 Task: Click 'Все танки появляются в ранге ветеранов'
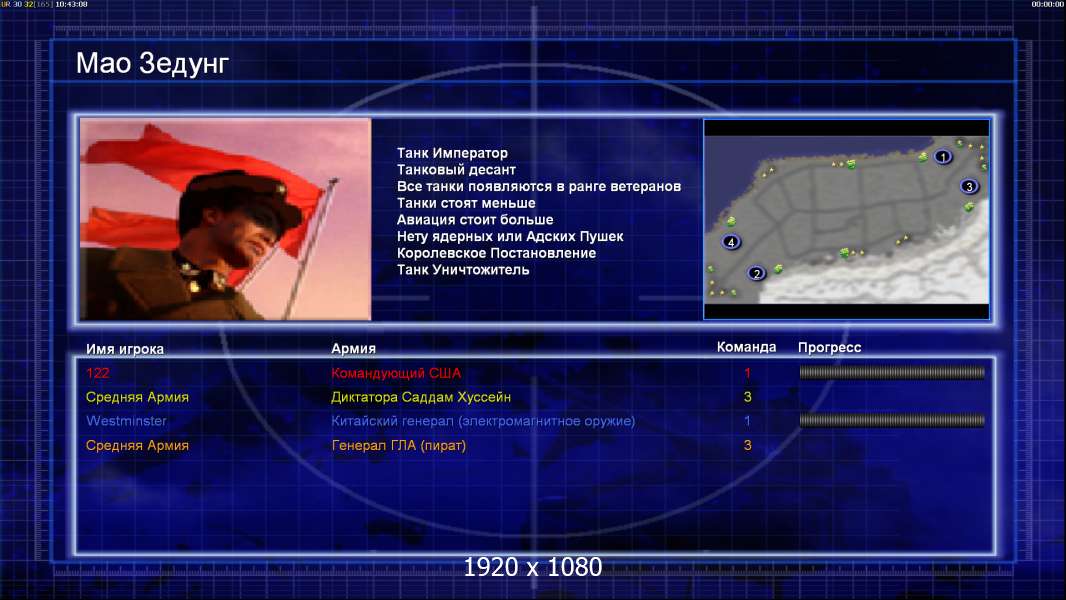[538, 186]
